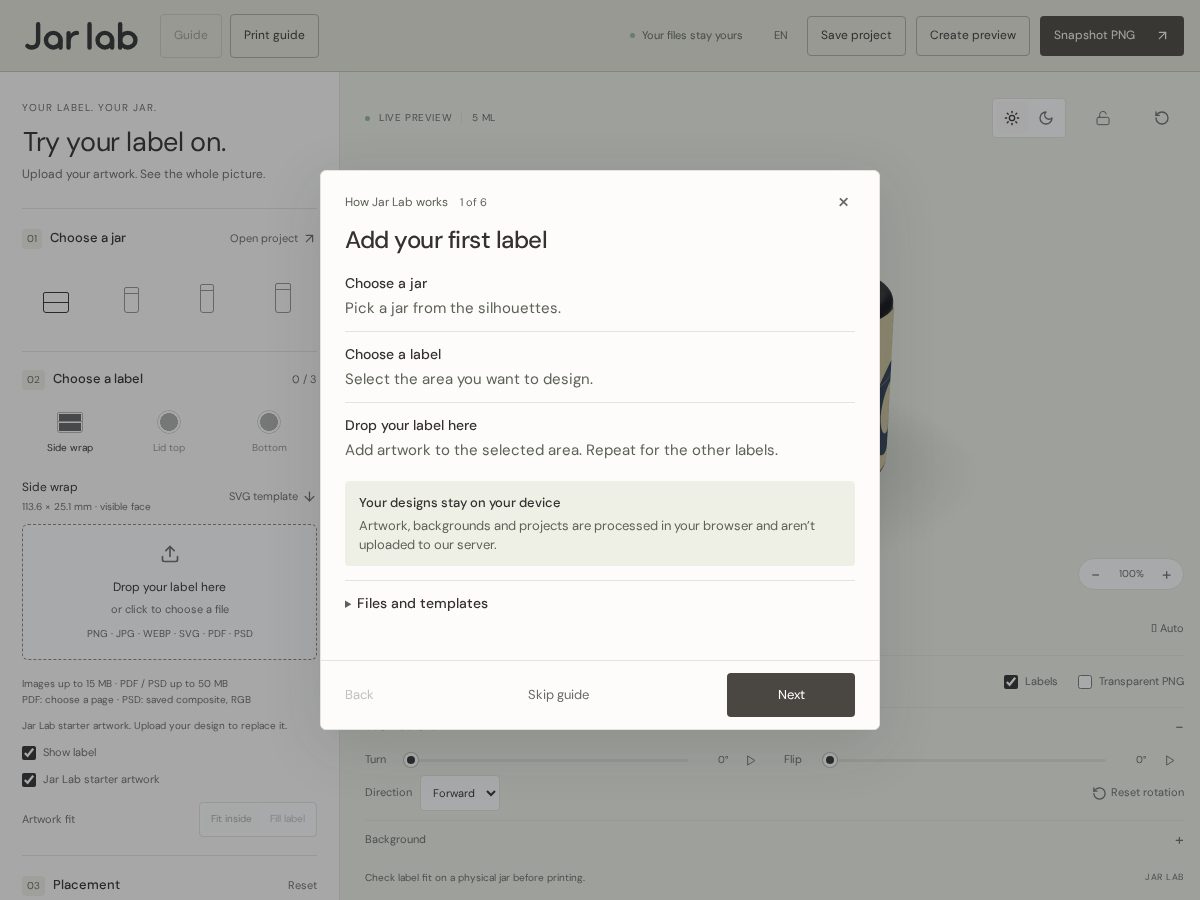Choose the Bottom label area
Viewport: 1200px width, 900px height.
pos(269,432)
